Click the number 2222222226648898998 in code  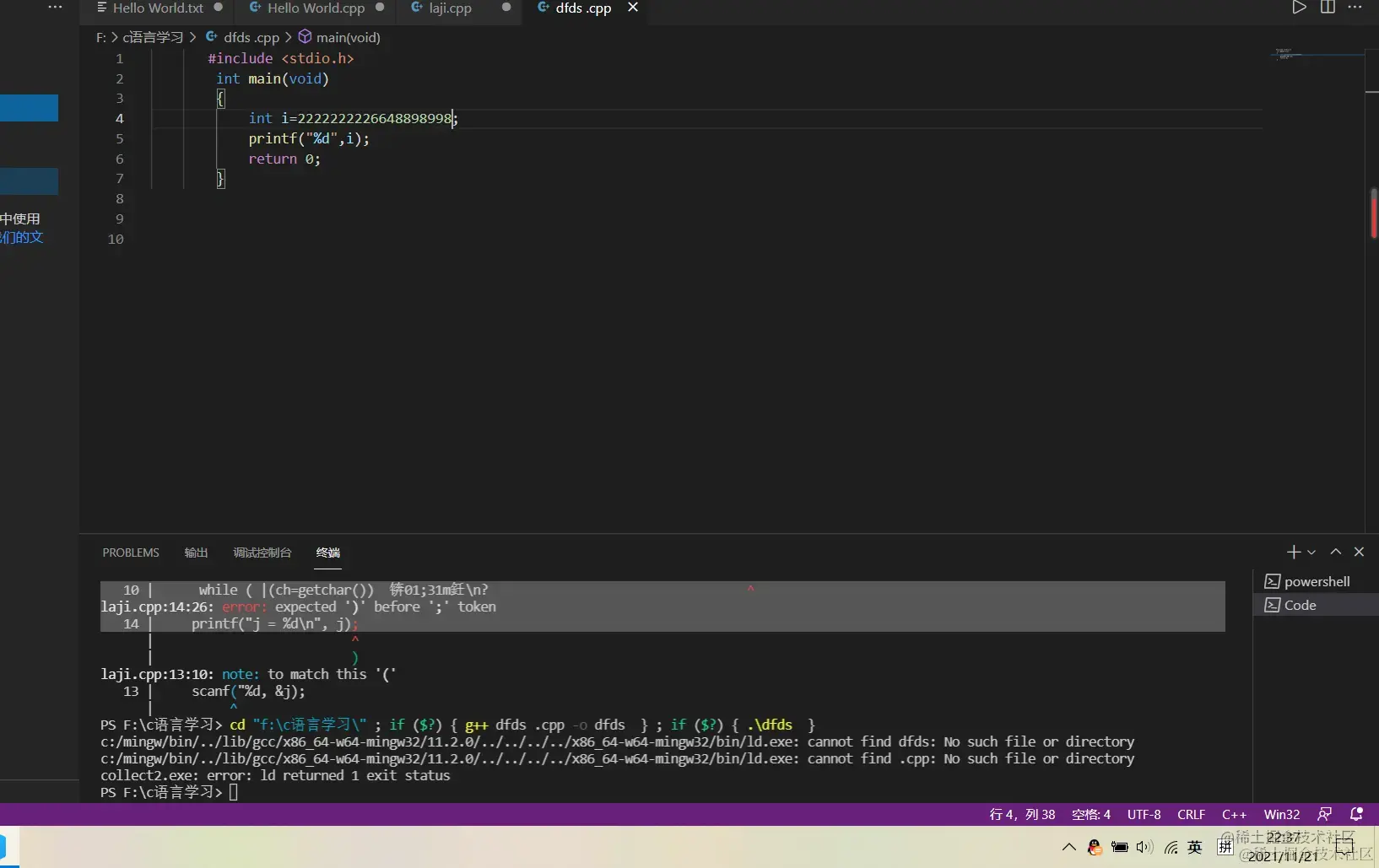375,118
